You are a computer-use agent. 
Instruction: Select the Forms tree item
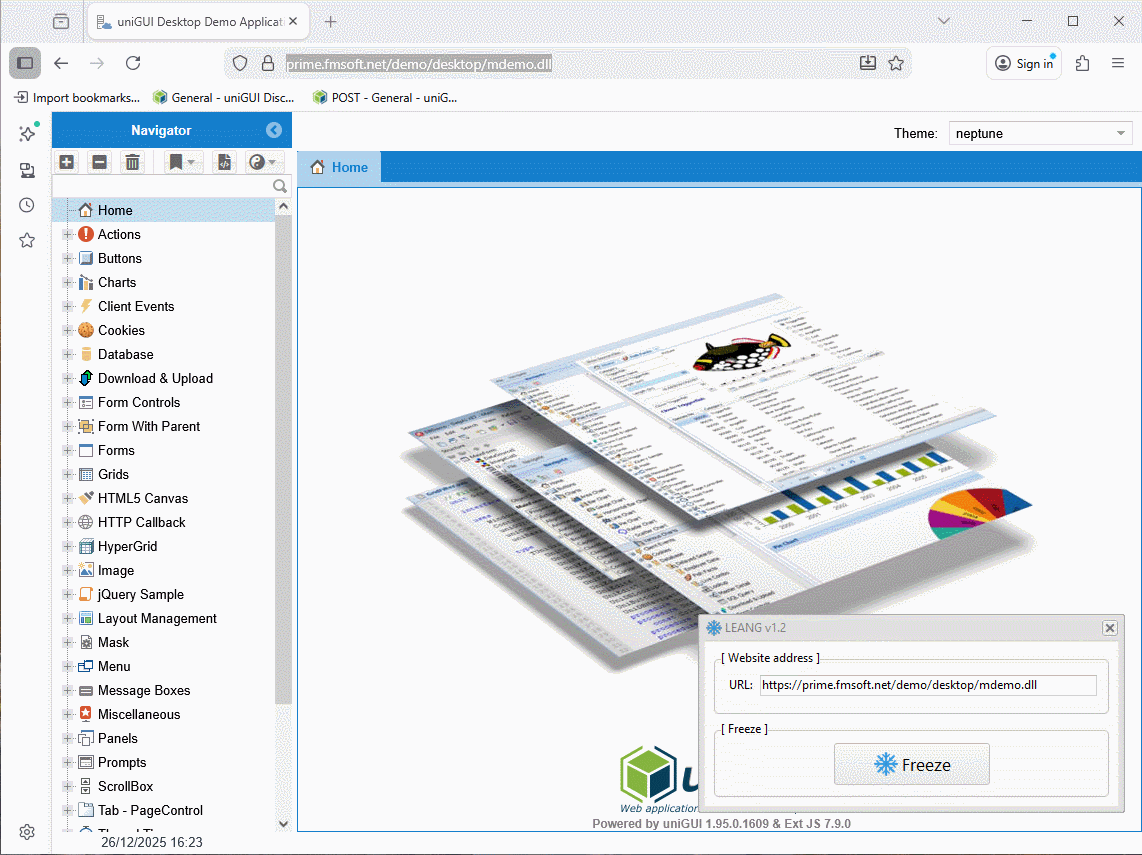pyautogui.click(x=163, y=450)
